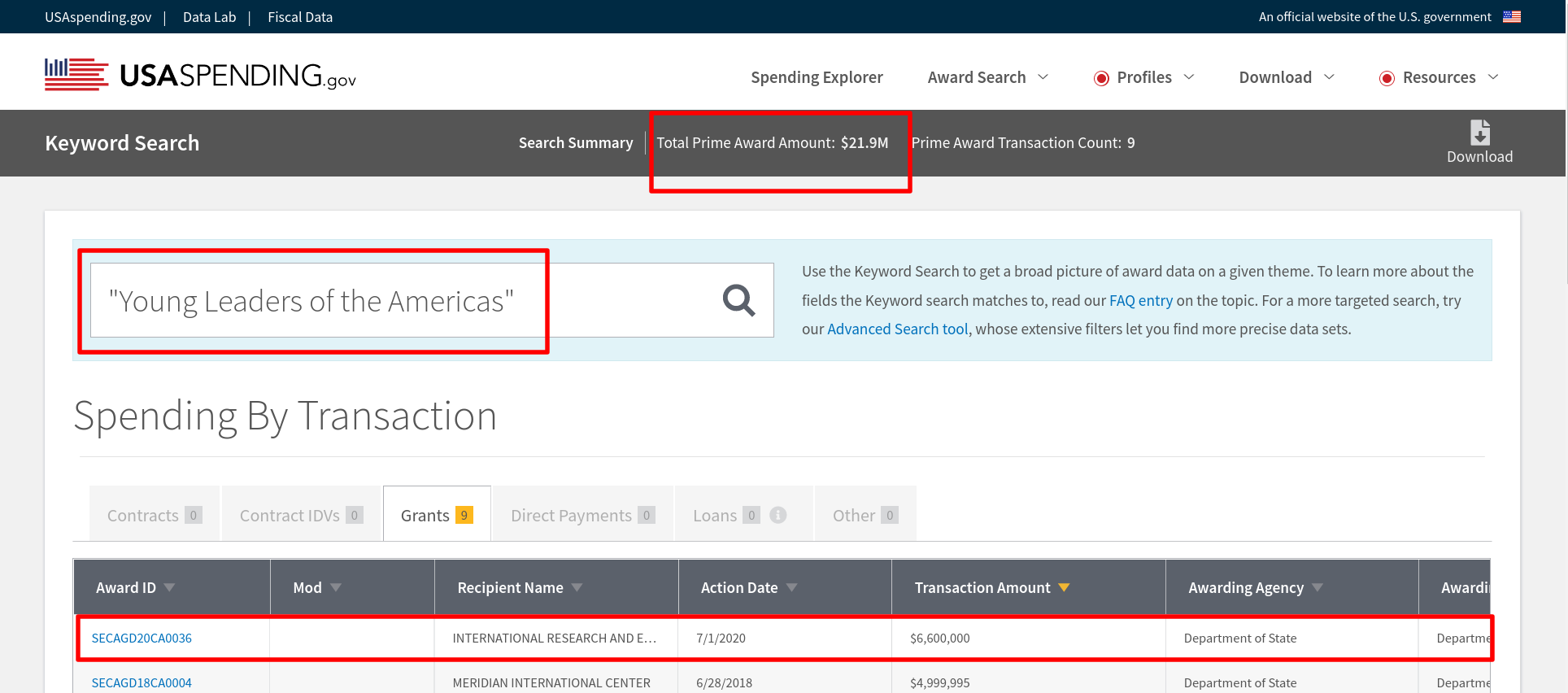
Task: Click the 7/1/2020 action date cell
Action: (785, 639)
